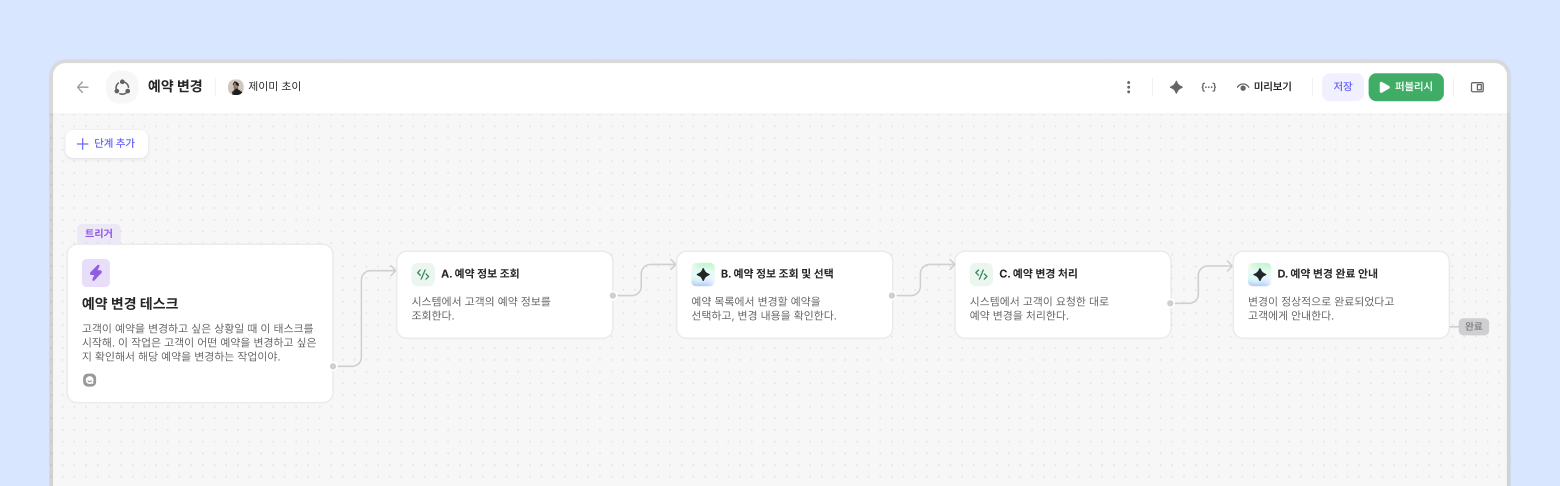This screenshot has height=486, width=1560.
Task: Click the 제이미 초이 user avatar
Action: [236, 87]
